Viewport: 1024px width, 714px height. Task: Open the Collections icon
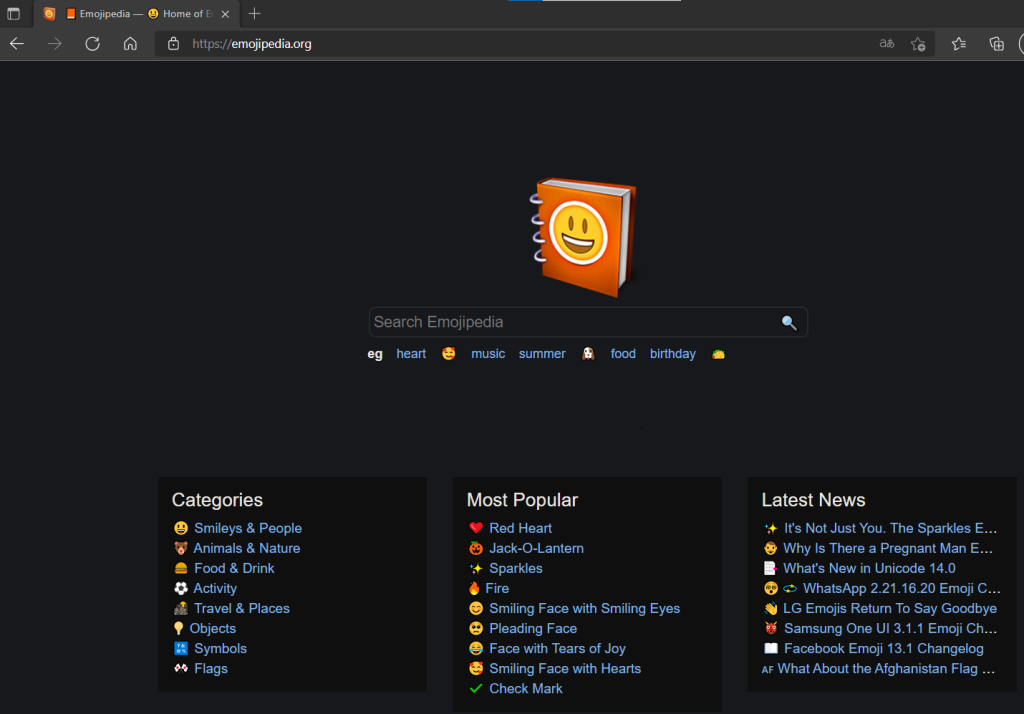click(997, 44)
